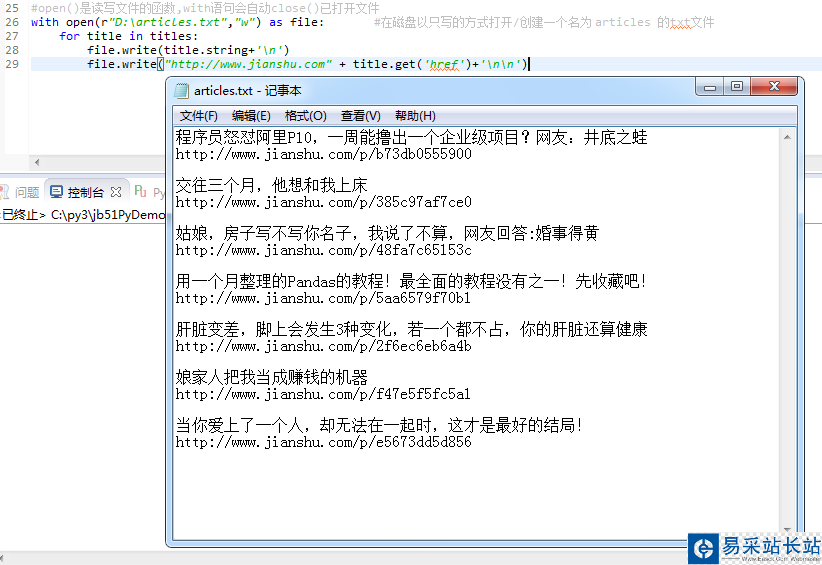Click the URL ending b73db0555900 in Notepad
This screenshot has width=822, height=565.
pyautogui.click(x=323, y=154)
